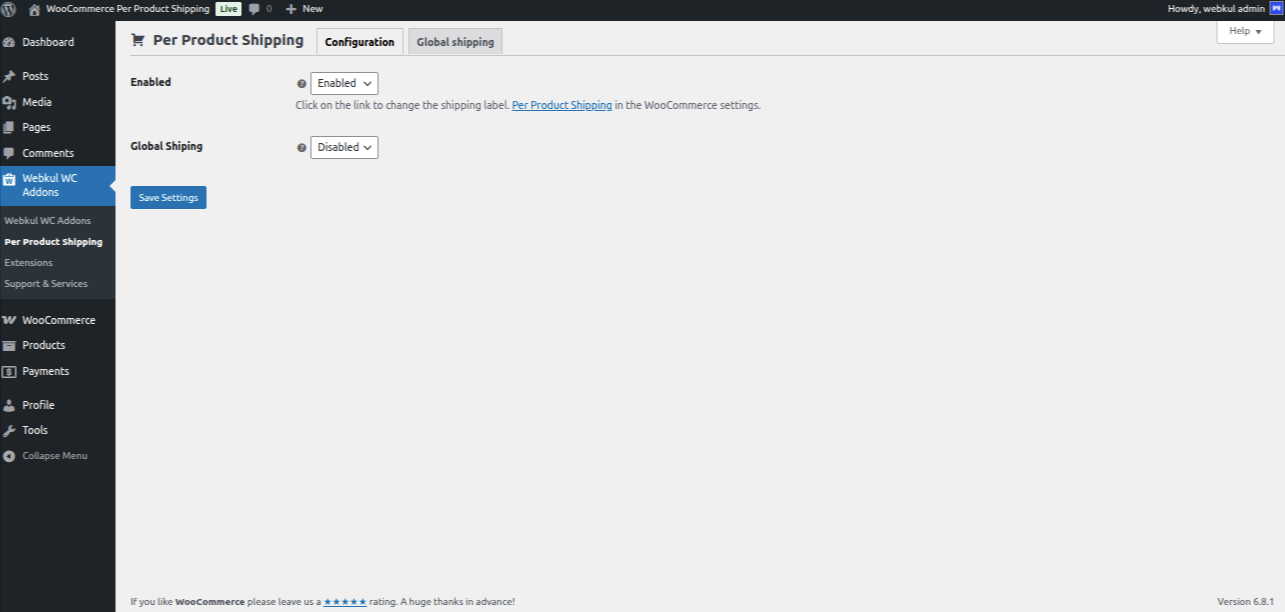The image size is (1285, 612).
Task: Open the WordPress logo menu
Action: click(11, 8)
